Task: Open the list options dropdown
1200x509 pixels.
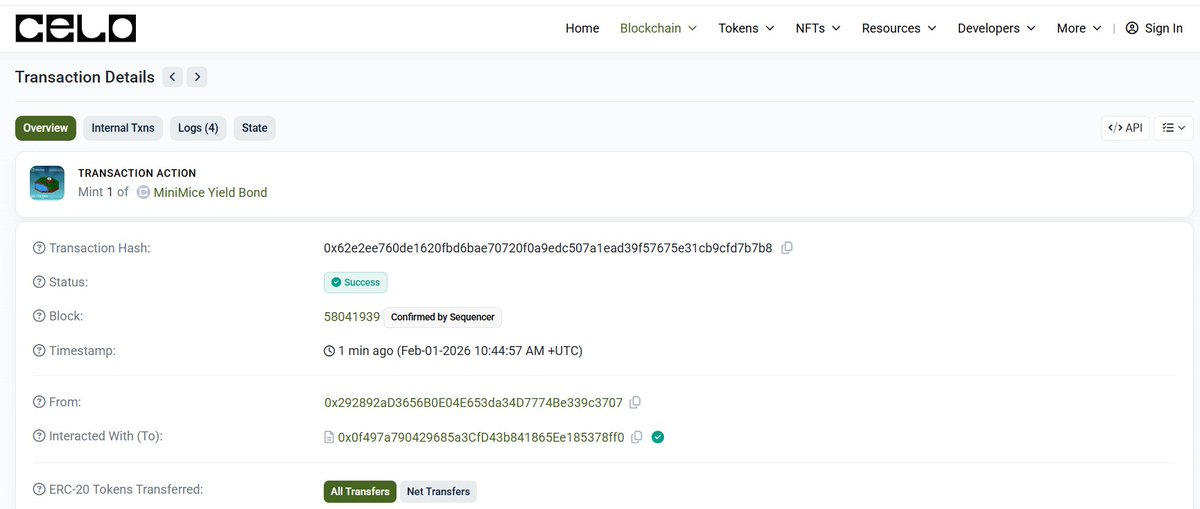Action: [x=1173, y=128]
